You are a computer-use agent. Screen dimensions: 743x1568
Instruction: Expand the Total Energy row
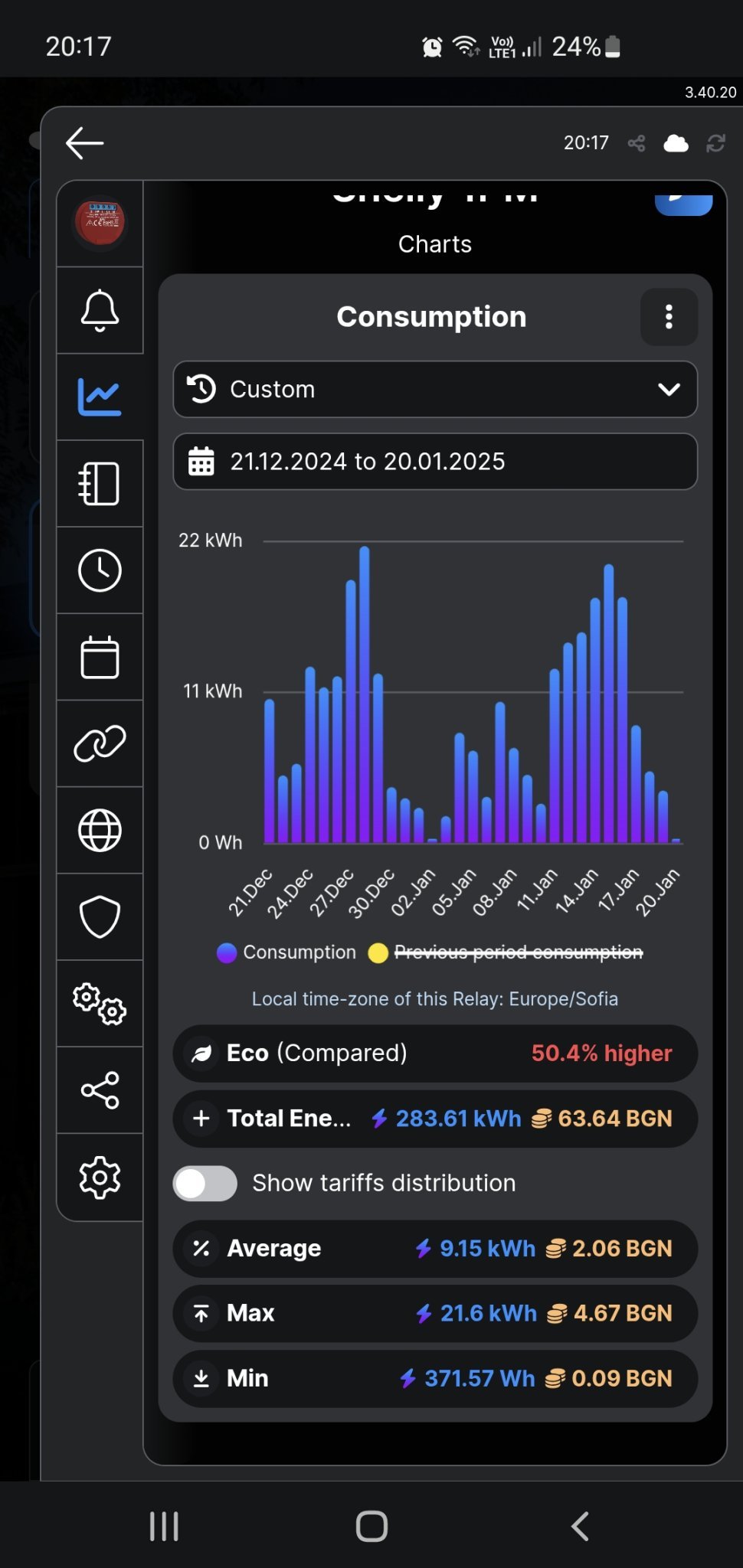[201, 1119]
